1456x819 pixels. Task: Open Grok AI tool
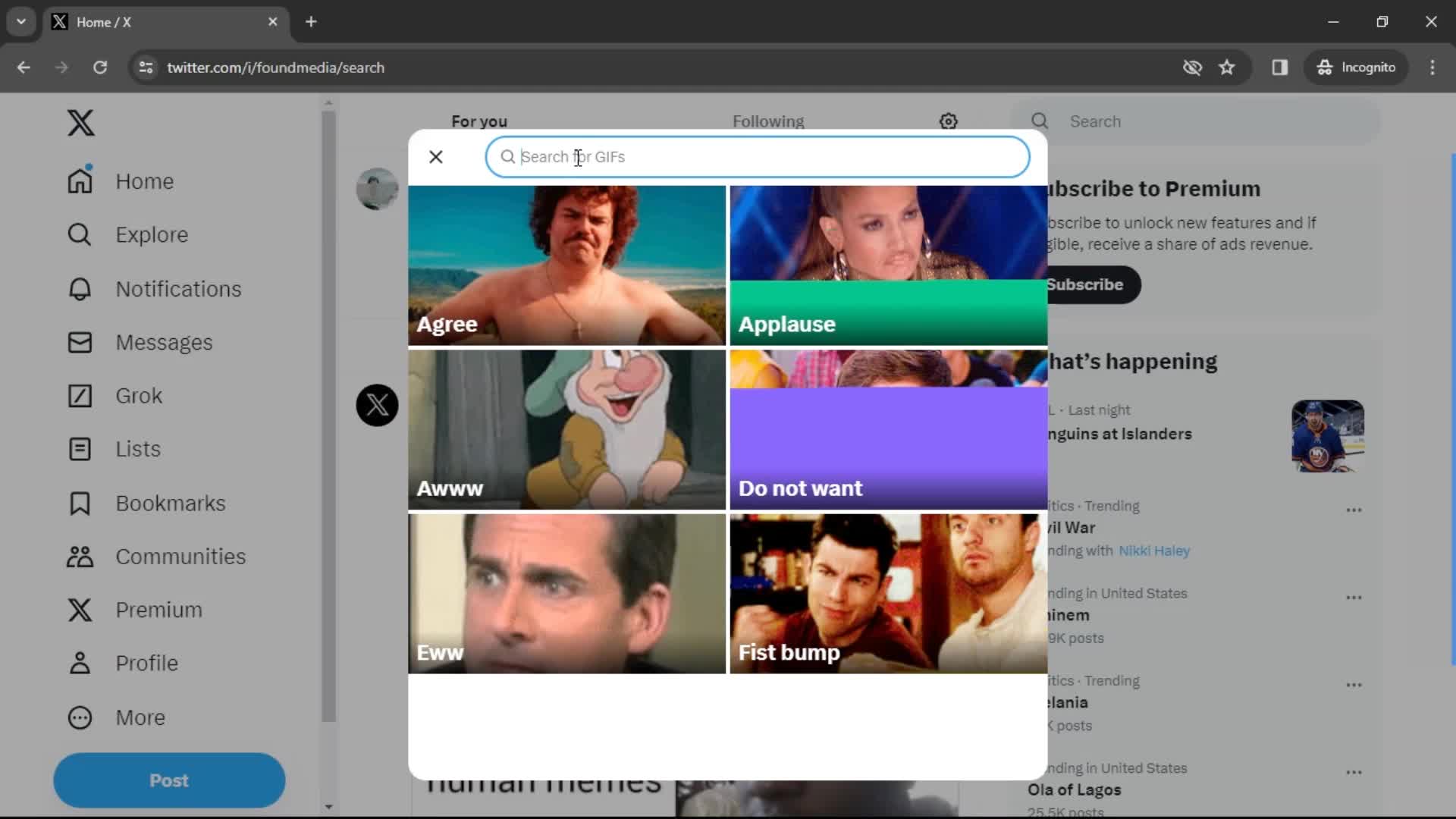(x=139, y=395)
